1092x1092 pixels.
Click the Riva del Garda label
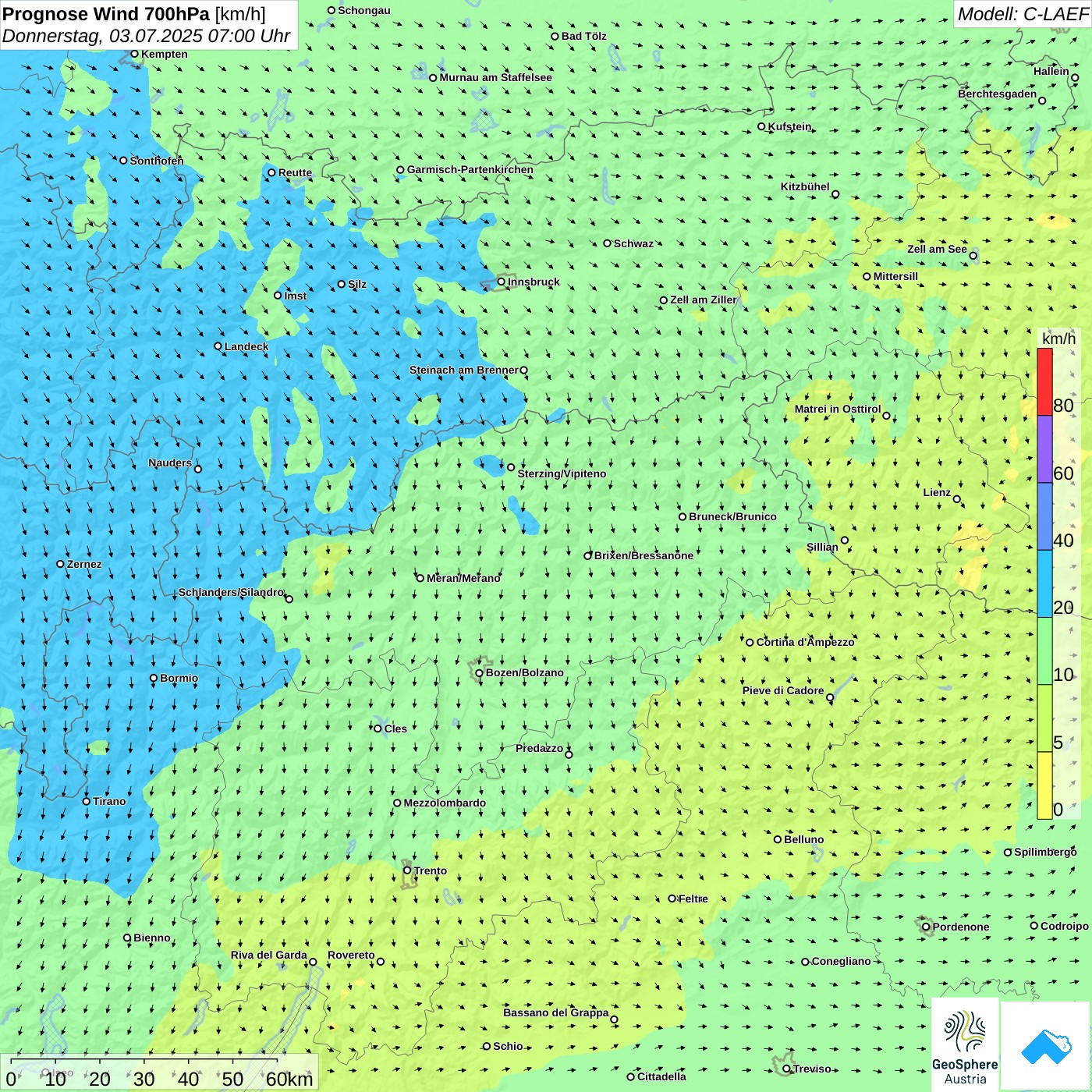(269, 955)
